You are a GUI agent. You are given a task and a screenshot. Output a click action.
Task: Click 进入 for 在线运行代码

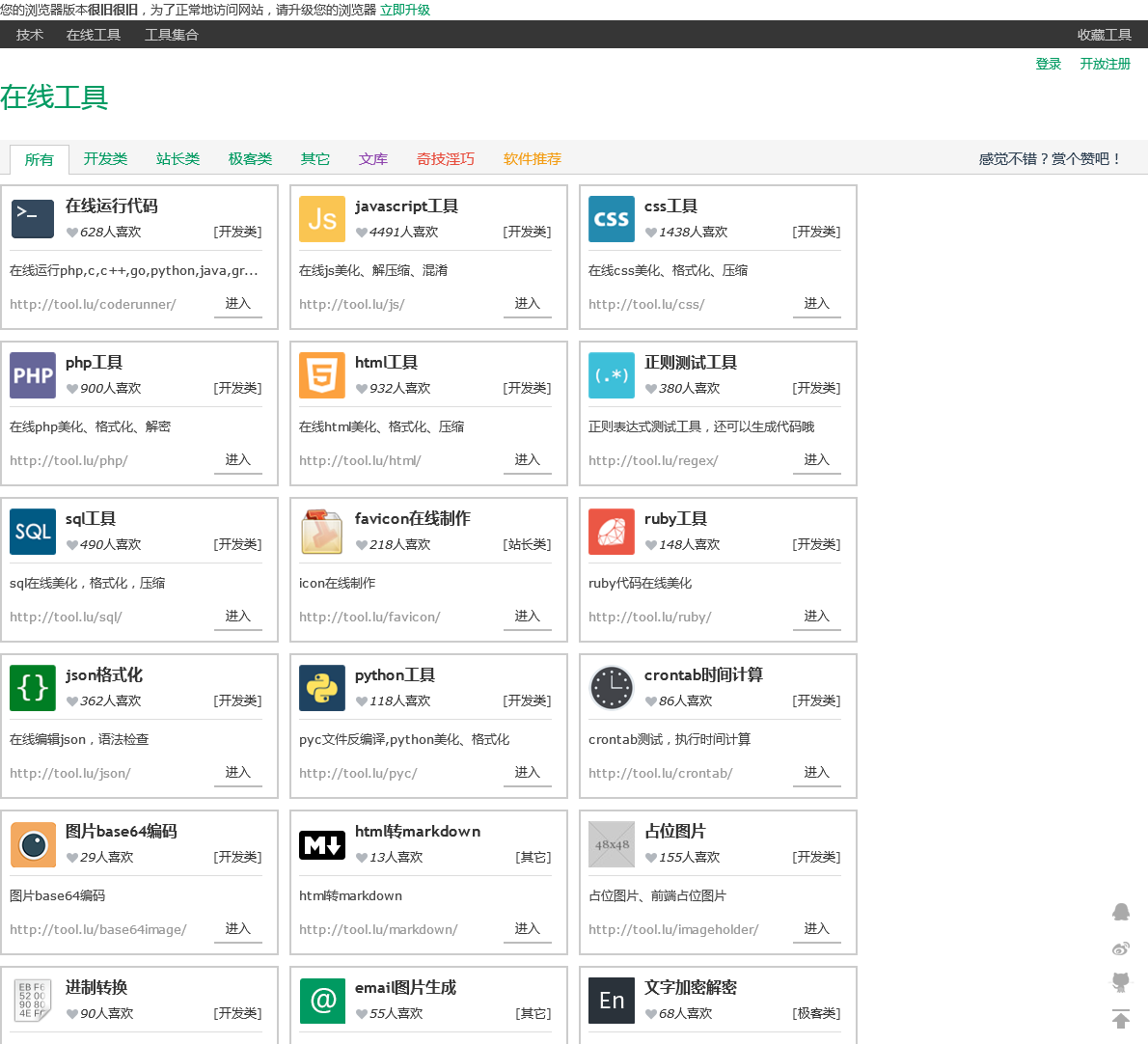point(238,304)
